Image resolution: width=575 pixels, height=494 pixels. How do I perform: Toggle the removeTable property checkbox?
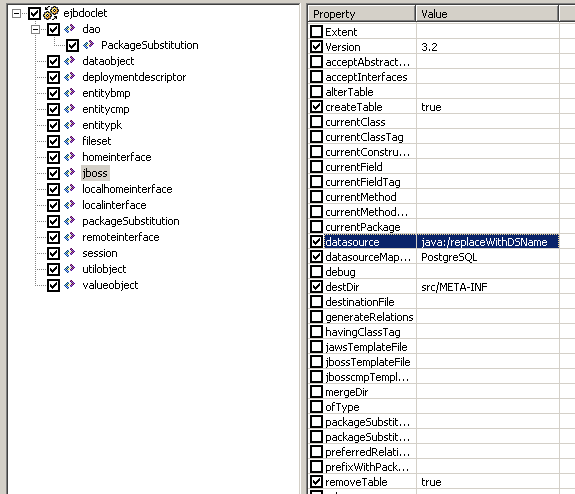(316, 482)
